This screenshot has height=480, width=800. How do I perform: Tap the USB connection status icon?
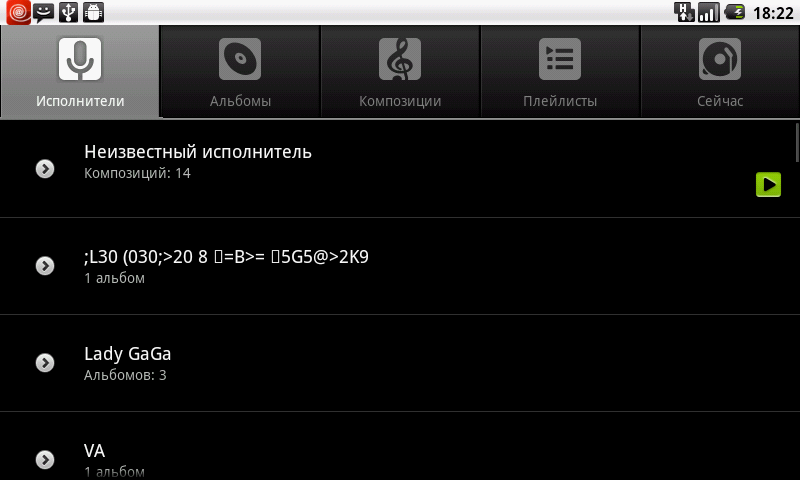click(68, 12)
